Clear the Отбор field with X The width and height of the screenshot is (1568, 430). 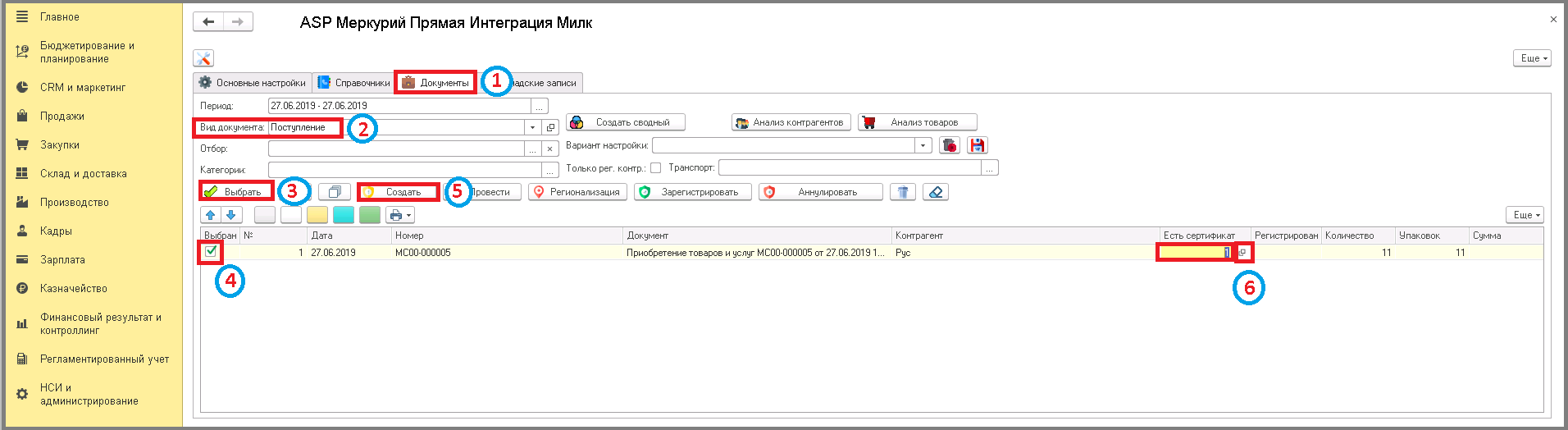pos(550,149)
